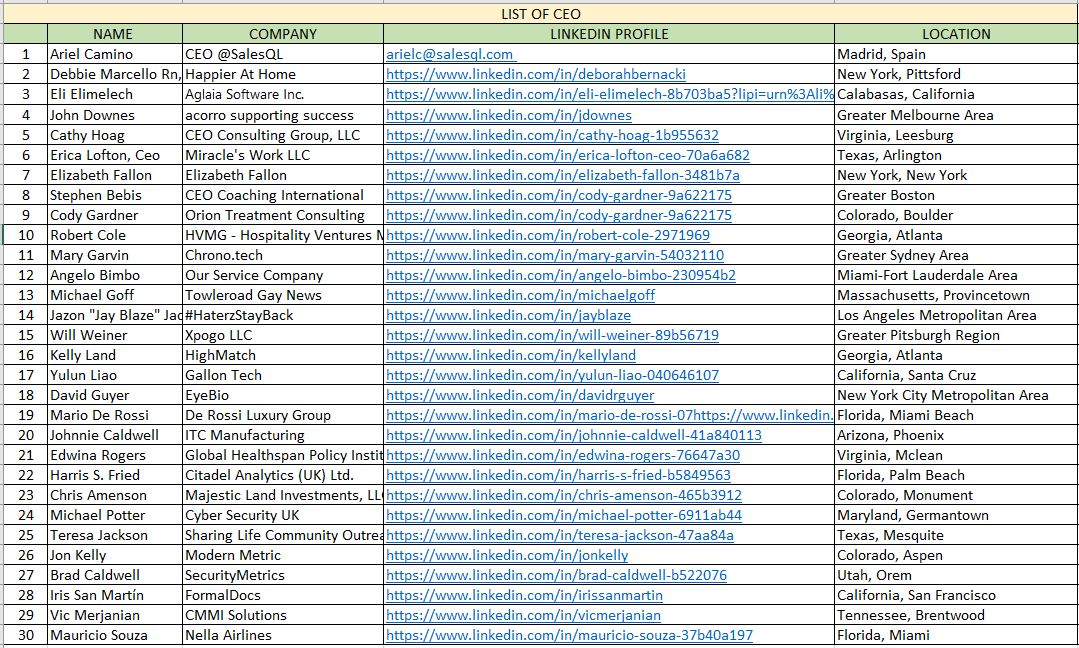Image resolution: width=1079 pixels, height=648 pixels.
Task: Select the EyeBio company cell
Action: pyautogui.click(x=283, y=395)
